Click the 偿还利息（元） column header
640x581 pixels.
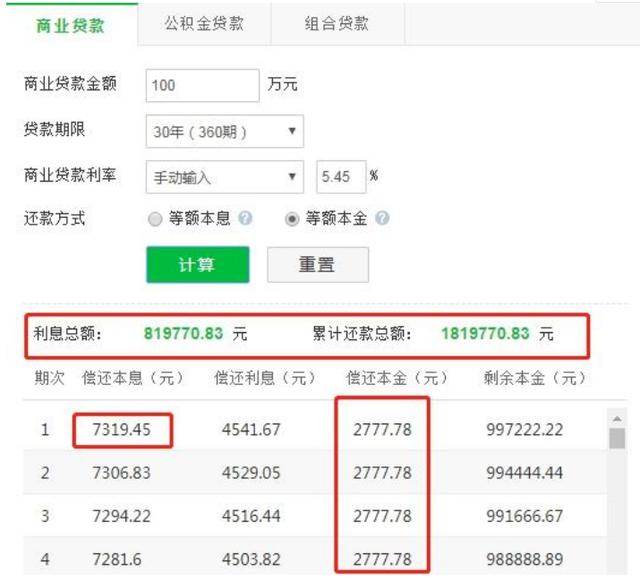click(265, 378)
